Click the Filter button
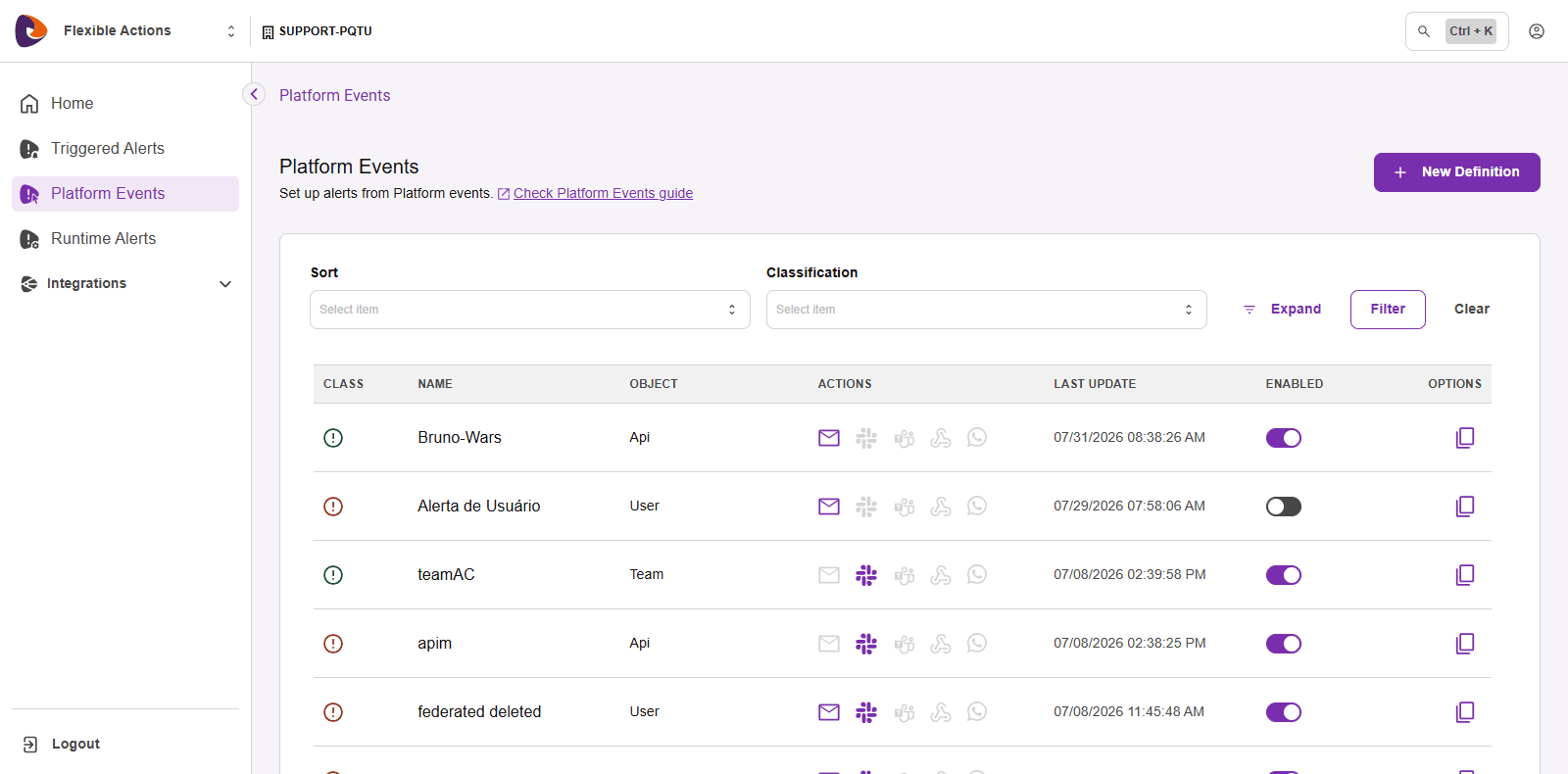The image size is (1568, 774). click(1388, 310)
